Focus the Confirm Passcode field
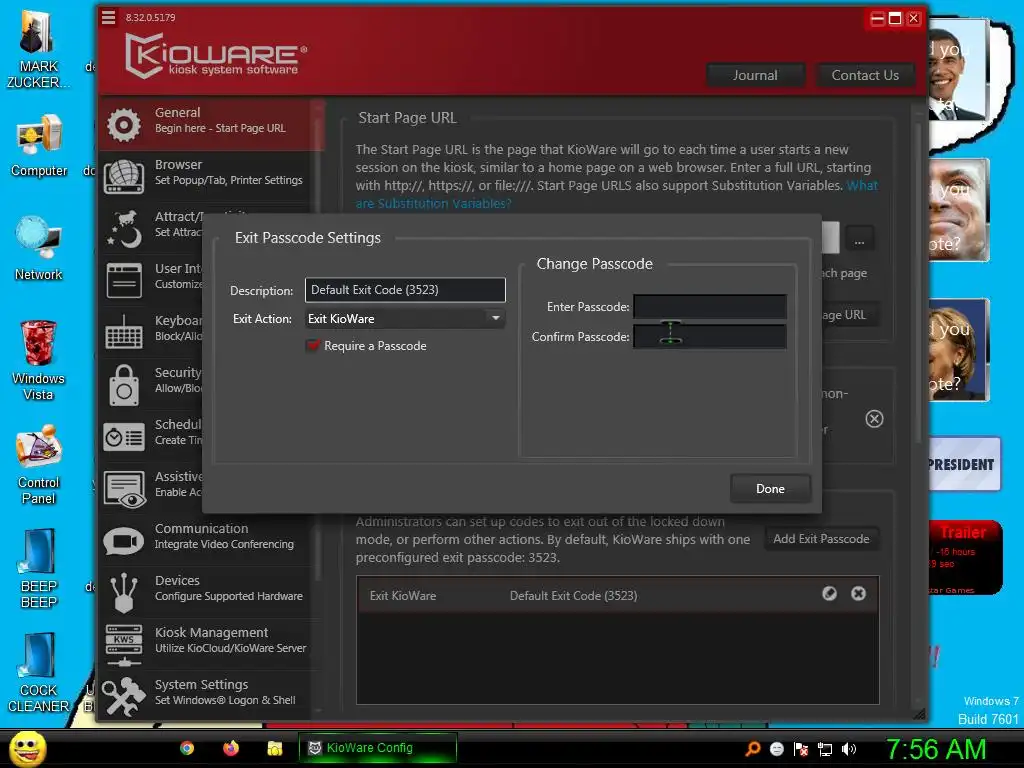The width and height of the screenshot is (1024, 768). point(710,336)
